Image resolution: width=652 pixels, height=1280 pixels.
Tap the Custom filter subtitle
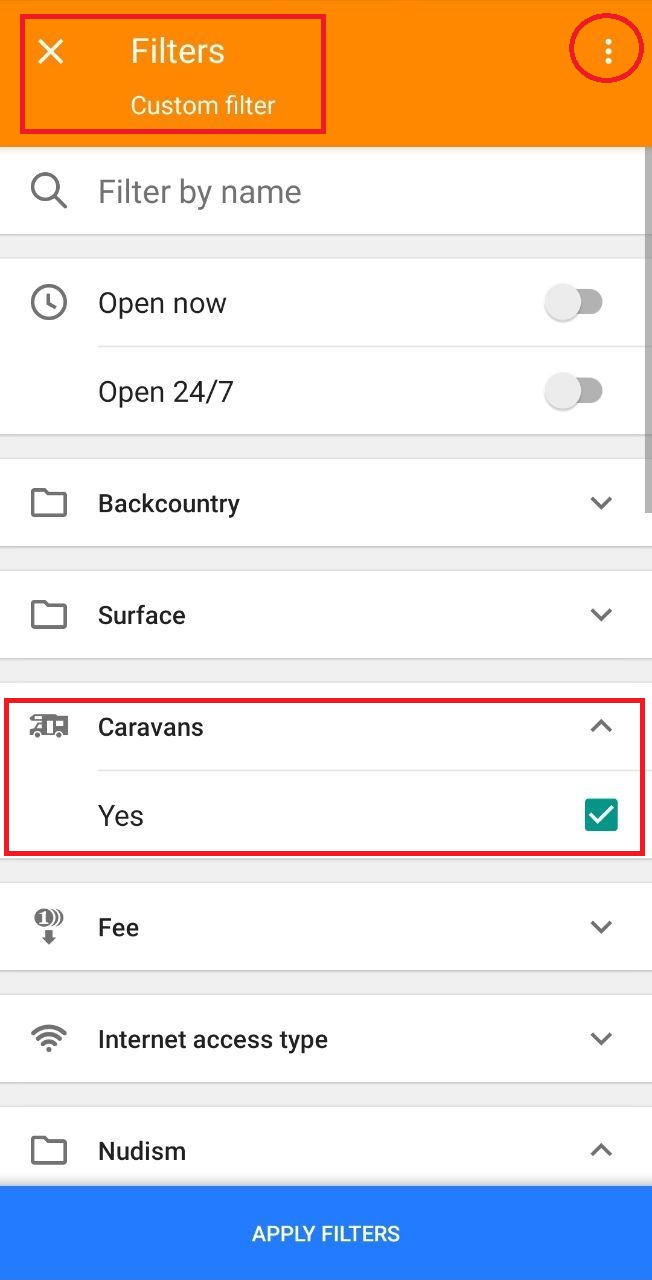coord(202,105)
